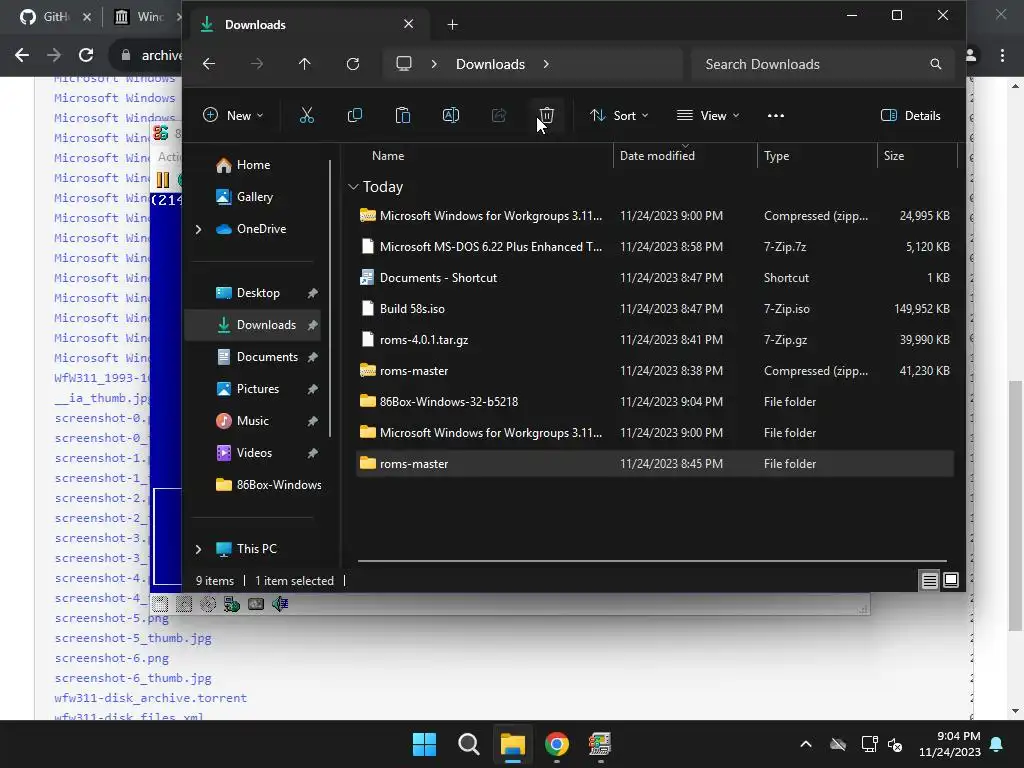Click the 86Box sound speaker status icon
This screenshot has width=1024, height=768.
(x=280, y=604)
